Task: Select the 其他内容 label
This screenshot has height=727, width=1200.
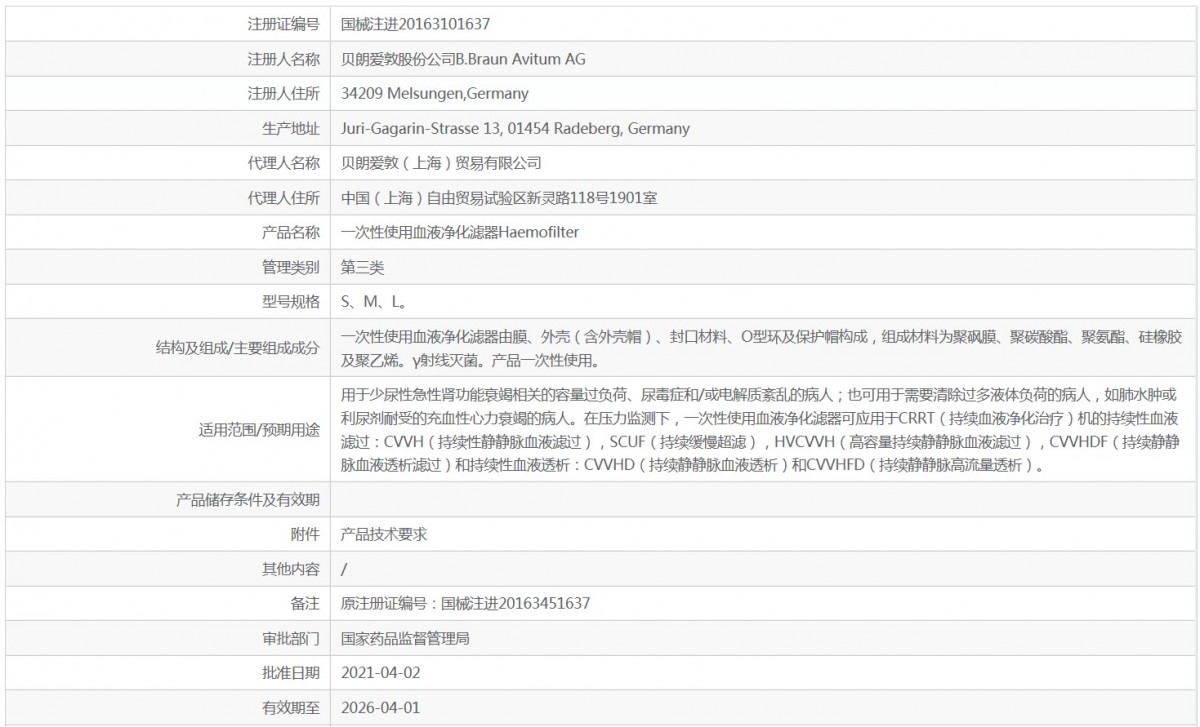Action: tap(290, 569)
